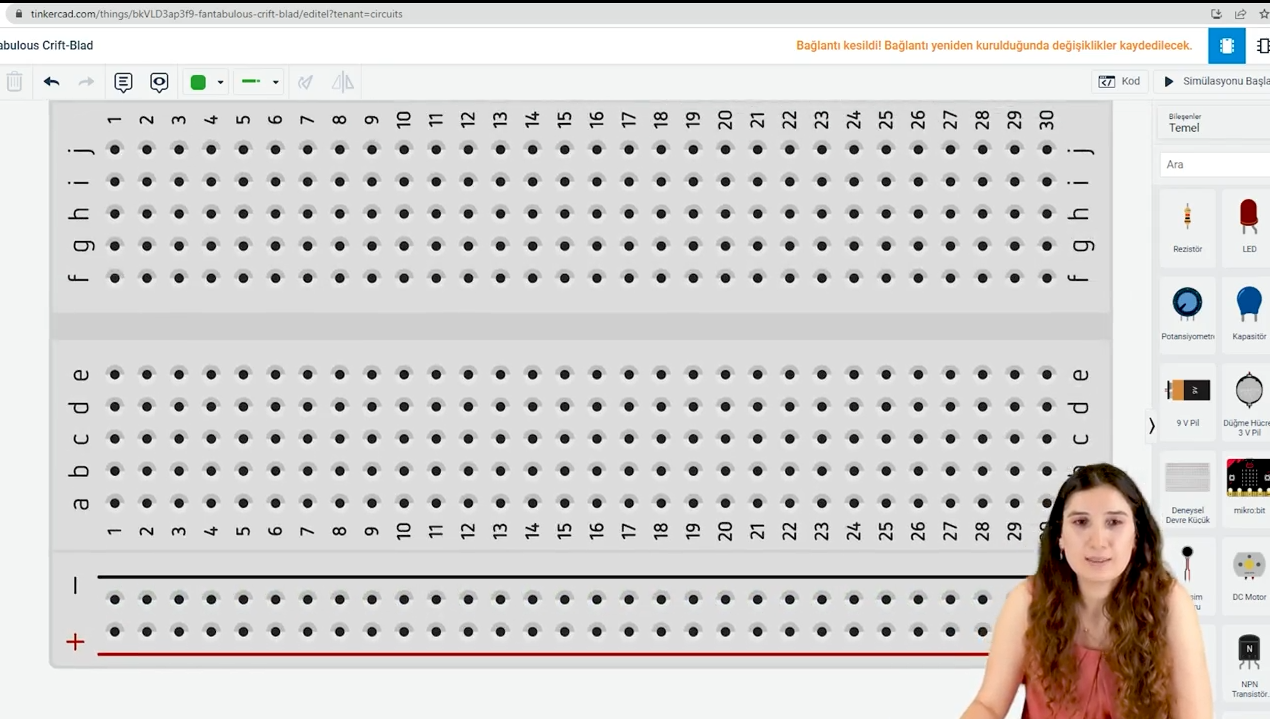Toggle notes visibility with the eye bubble icon
This screenshot has width=1270, height=719.
click(159, 82)
